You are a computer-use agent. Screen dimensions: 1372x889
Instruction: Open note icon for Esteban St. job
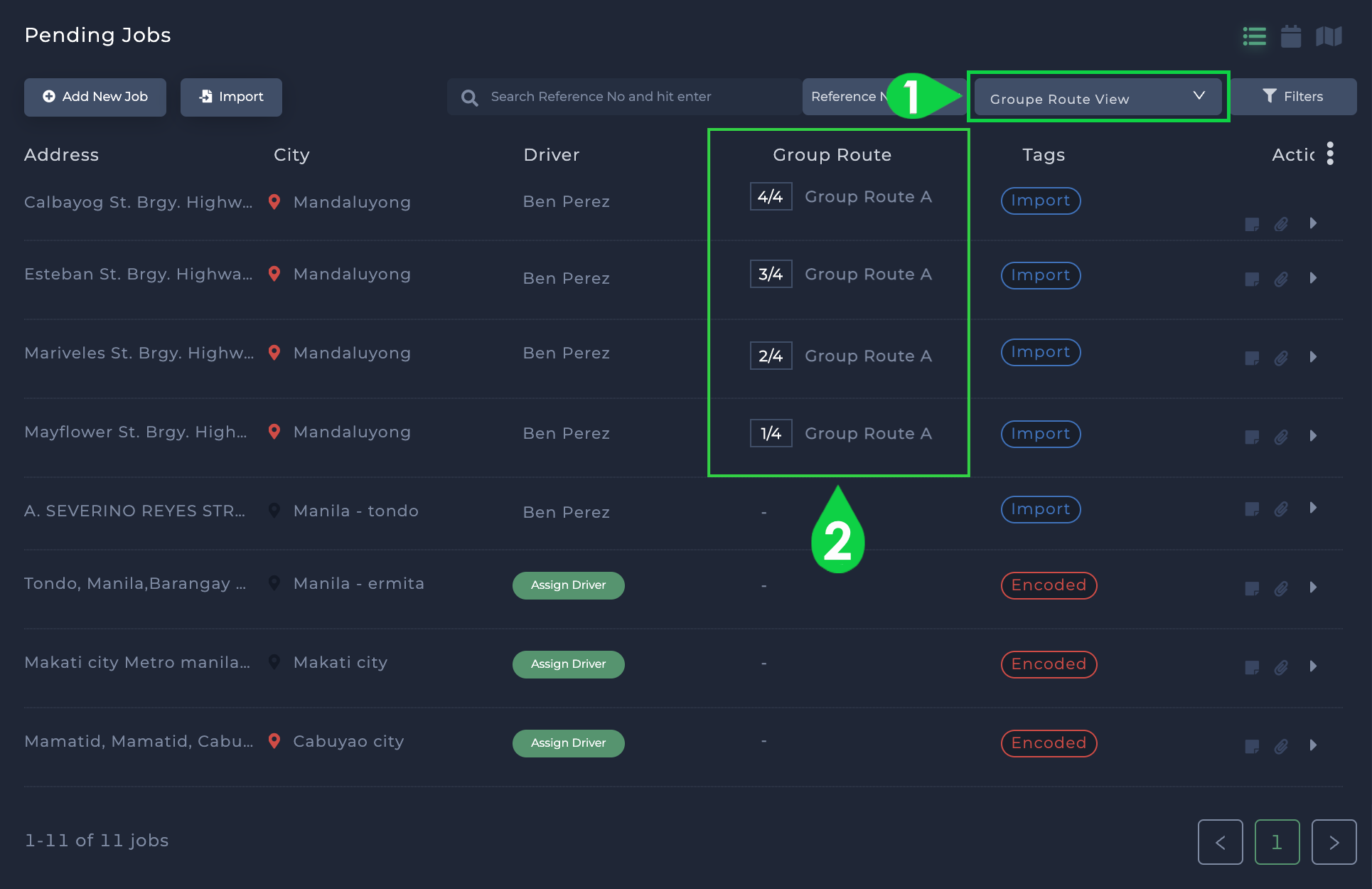pyautogui.click(x=1253, y=280)
